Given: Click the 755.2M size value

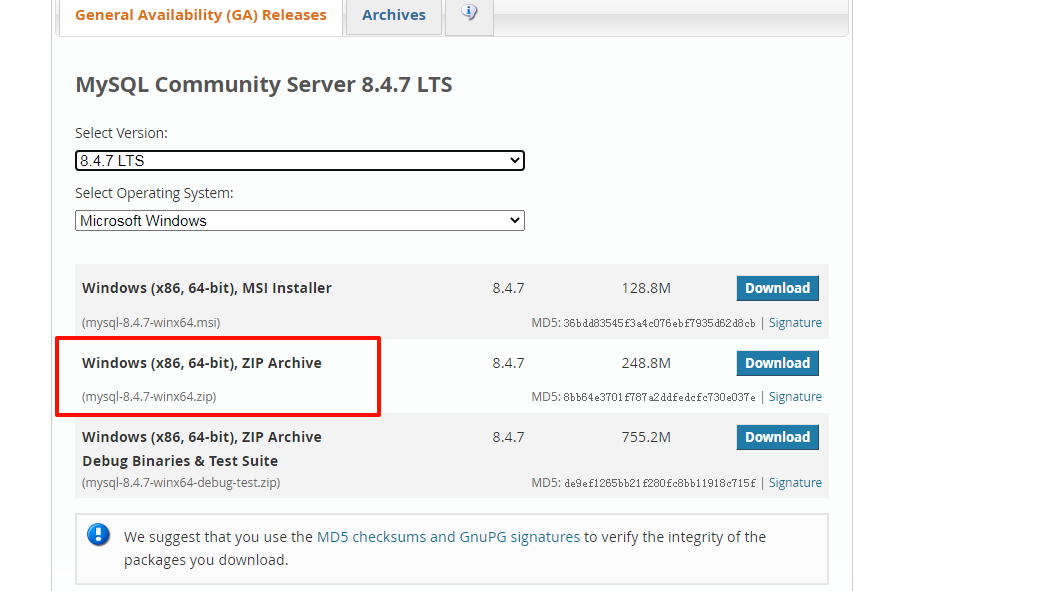Looking at the screenshot, I should [x=646, y=437].
